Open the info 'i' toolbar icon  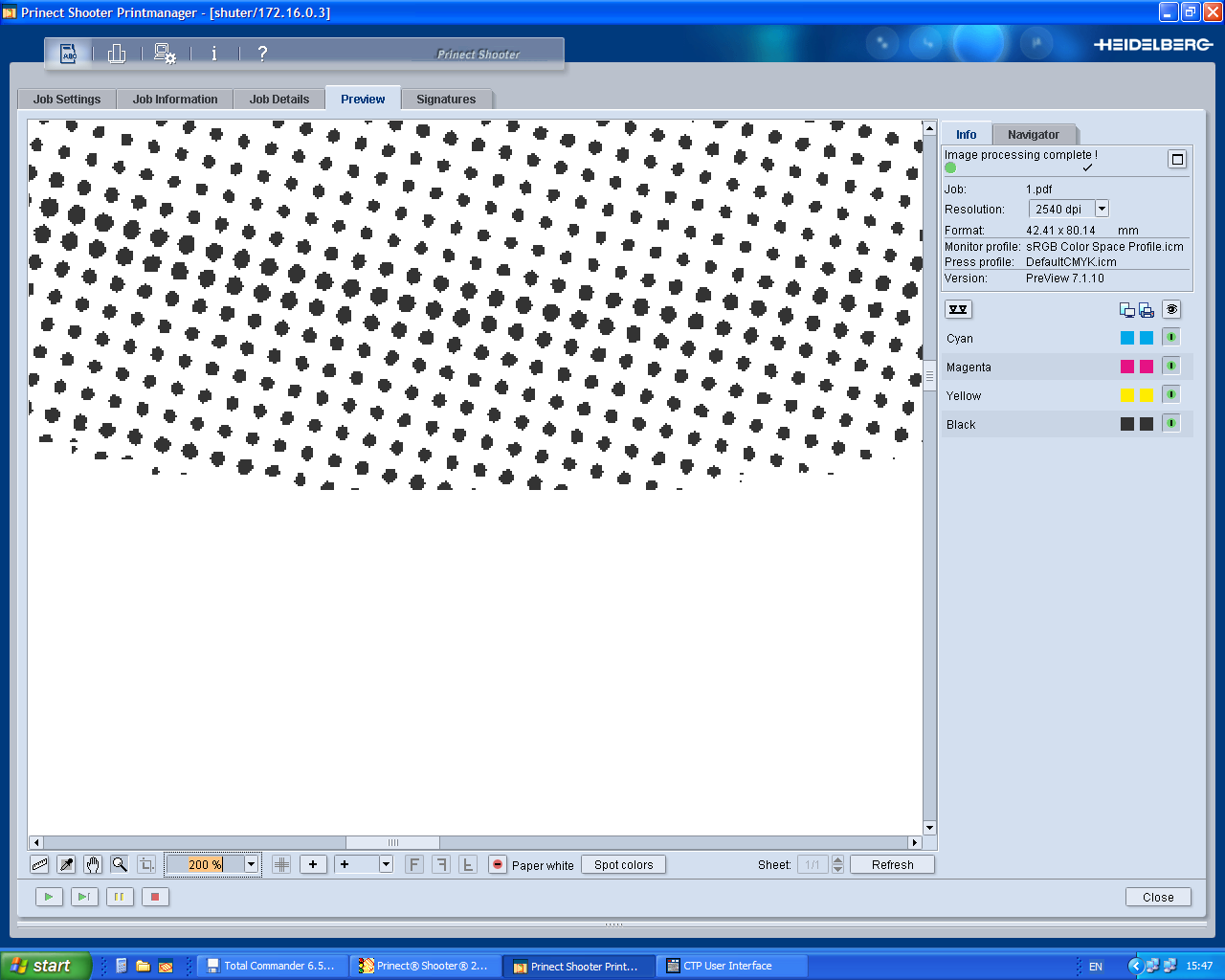(x=213, y=54)
